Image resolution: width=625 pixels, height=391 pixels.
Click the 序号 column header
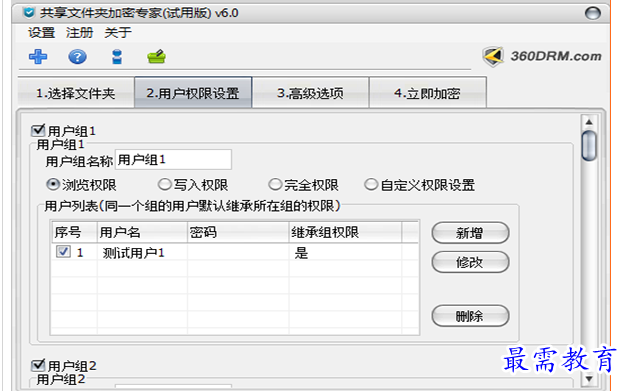click(75, 232)
